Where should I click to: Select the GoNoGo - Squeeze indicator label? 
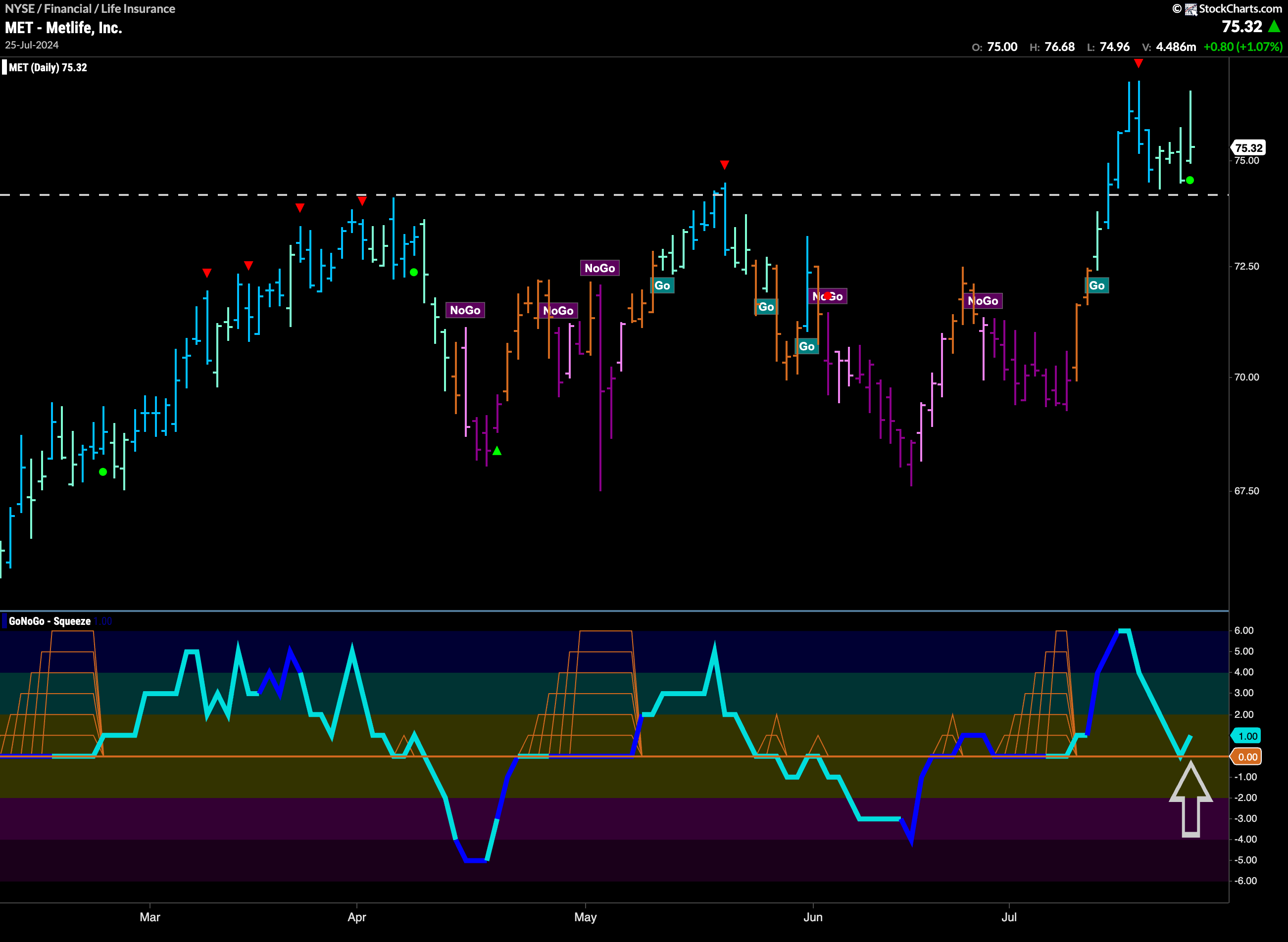(50, 621)
